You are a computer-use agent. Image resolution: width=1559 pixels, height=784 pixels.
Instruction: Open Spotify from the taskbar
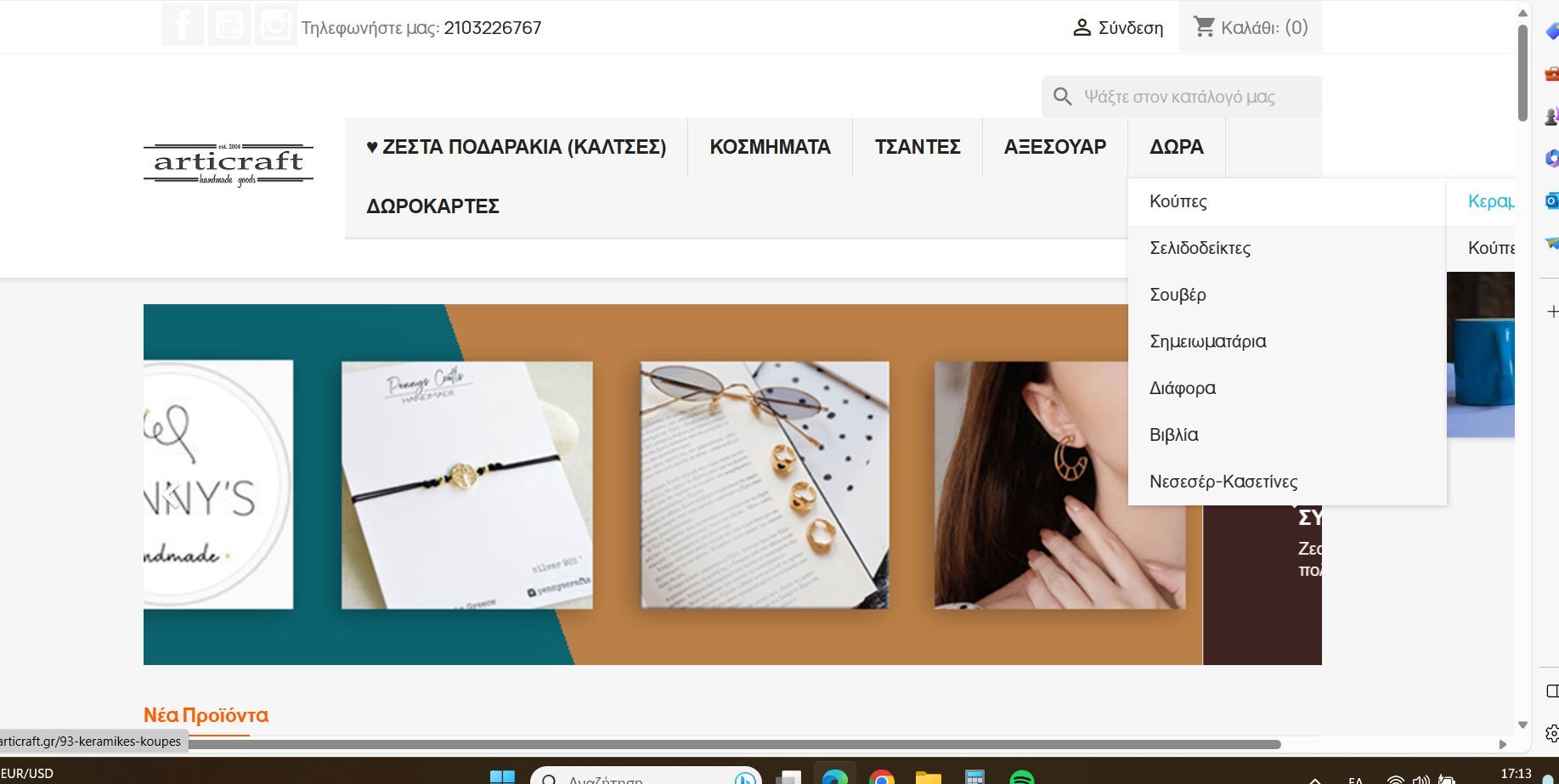click(x=1021, y=777)
